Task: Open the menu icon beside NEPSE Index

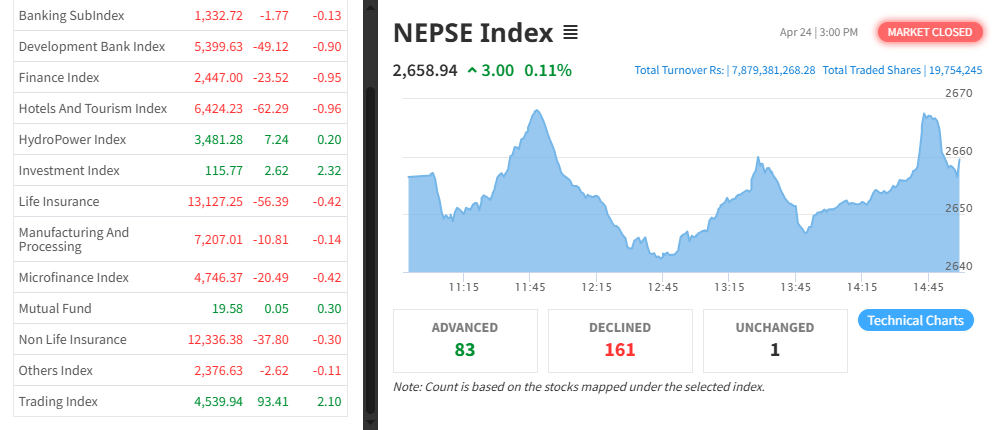Action: pos(570,33)
